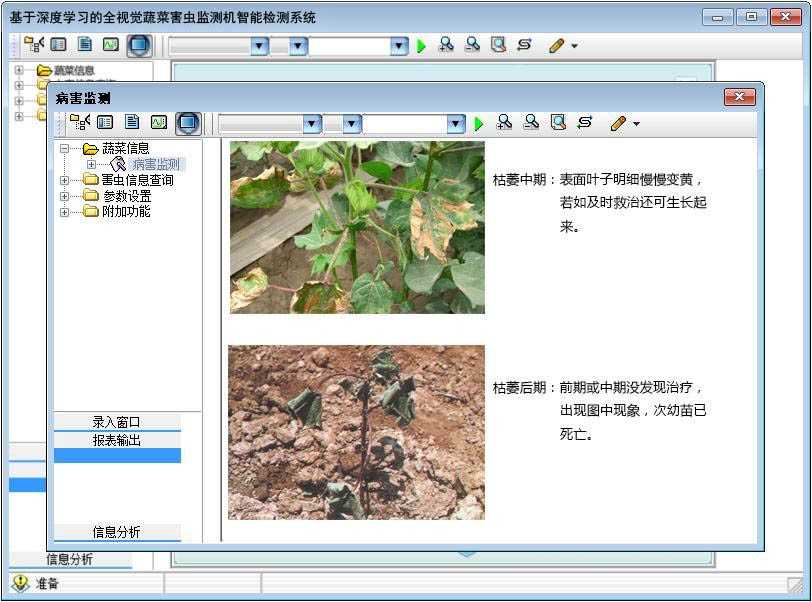The height and width of the screenshot is (602, 812).
Task: Open the pencil tool dropdown arrow in 病害监测 toolbar
Action: pos(636,125)
